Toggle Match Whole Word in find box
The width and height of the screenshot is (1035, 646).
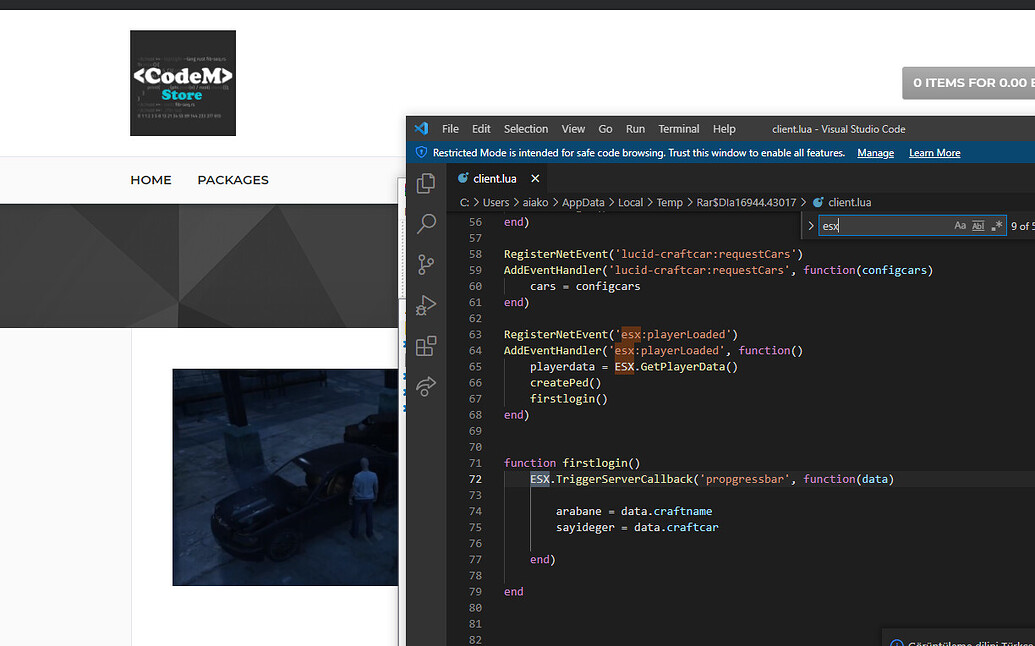[978, 226]
